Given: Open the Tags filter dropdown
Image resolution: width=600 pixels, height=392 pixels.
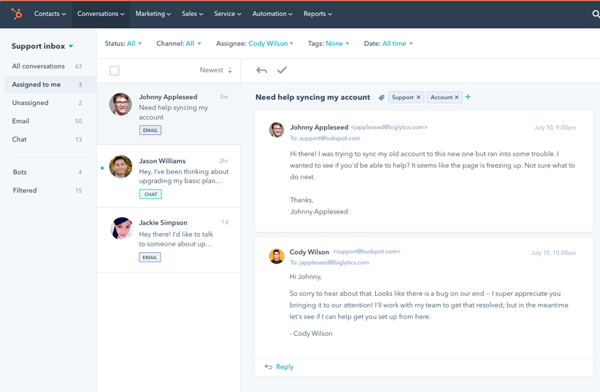Looking at the screenshot, I should pos(329,44).
